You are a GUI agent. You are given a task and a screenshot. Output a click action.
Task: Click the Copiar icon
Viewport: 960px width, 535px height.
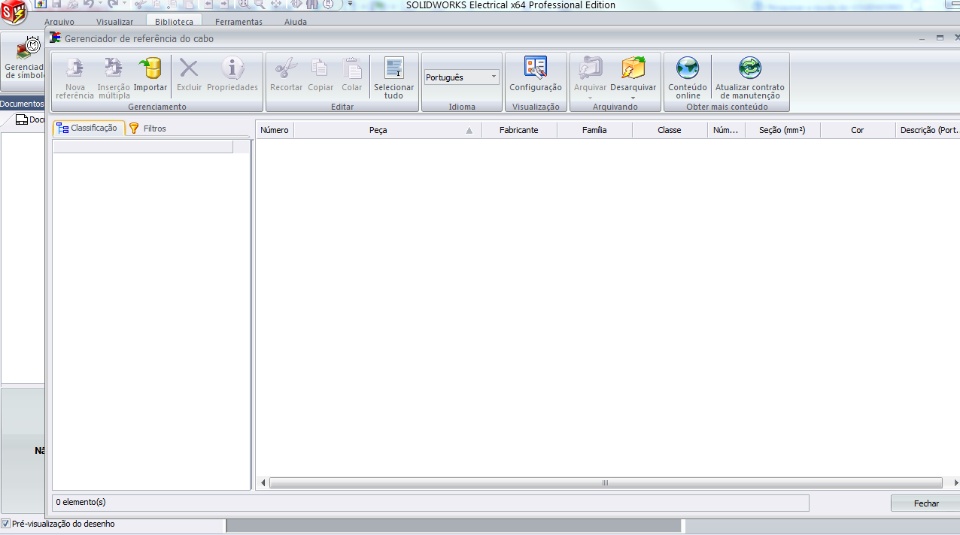tap(320, 68)
